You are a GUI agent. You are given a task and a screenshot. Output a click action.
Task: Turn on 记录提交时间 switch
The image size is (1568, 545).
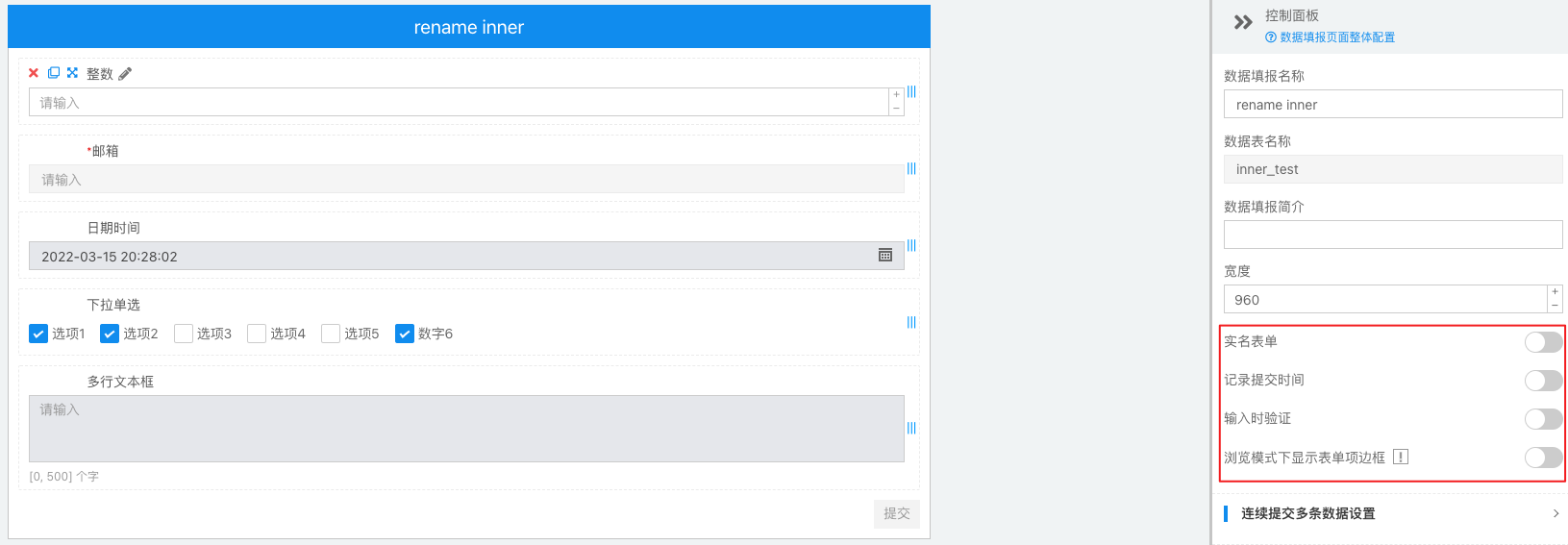(1543, 381)
